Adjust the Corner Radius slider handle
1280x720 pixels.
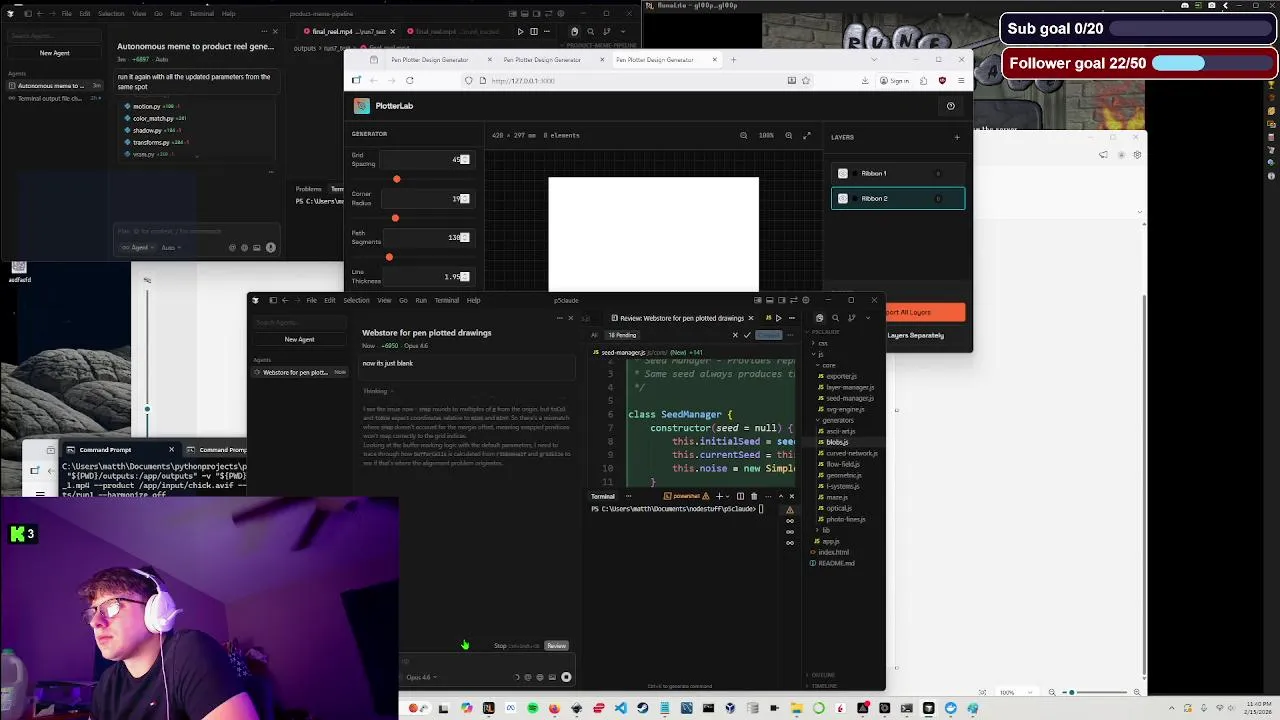coord(395,218)
